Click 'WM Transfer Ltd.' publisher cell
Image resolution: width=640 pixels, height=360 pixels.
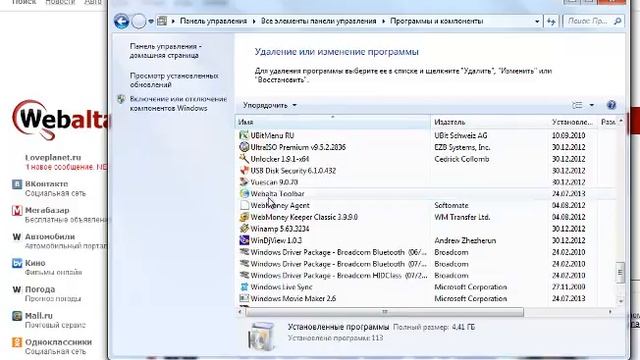(x=462, y=217)
